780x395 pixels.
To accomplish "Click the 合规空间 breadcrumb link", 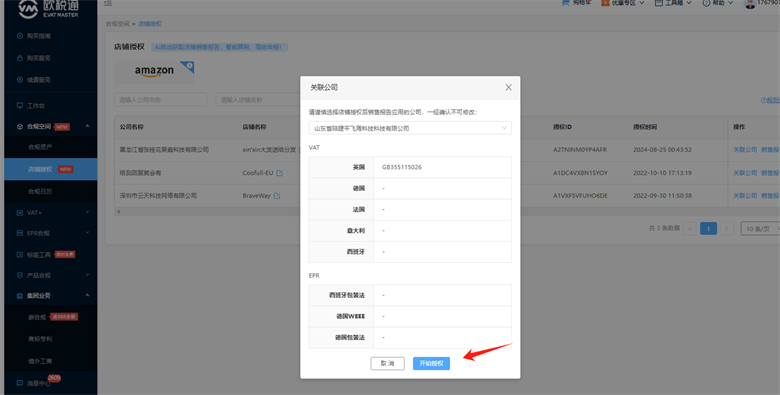I will pyautogui.click(x=117, y=24).
